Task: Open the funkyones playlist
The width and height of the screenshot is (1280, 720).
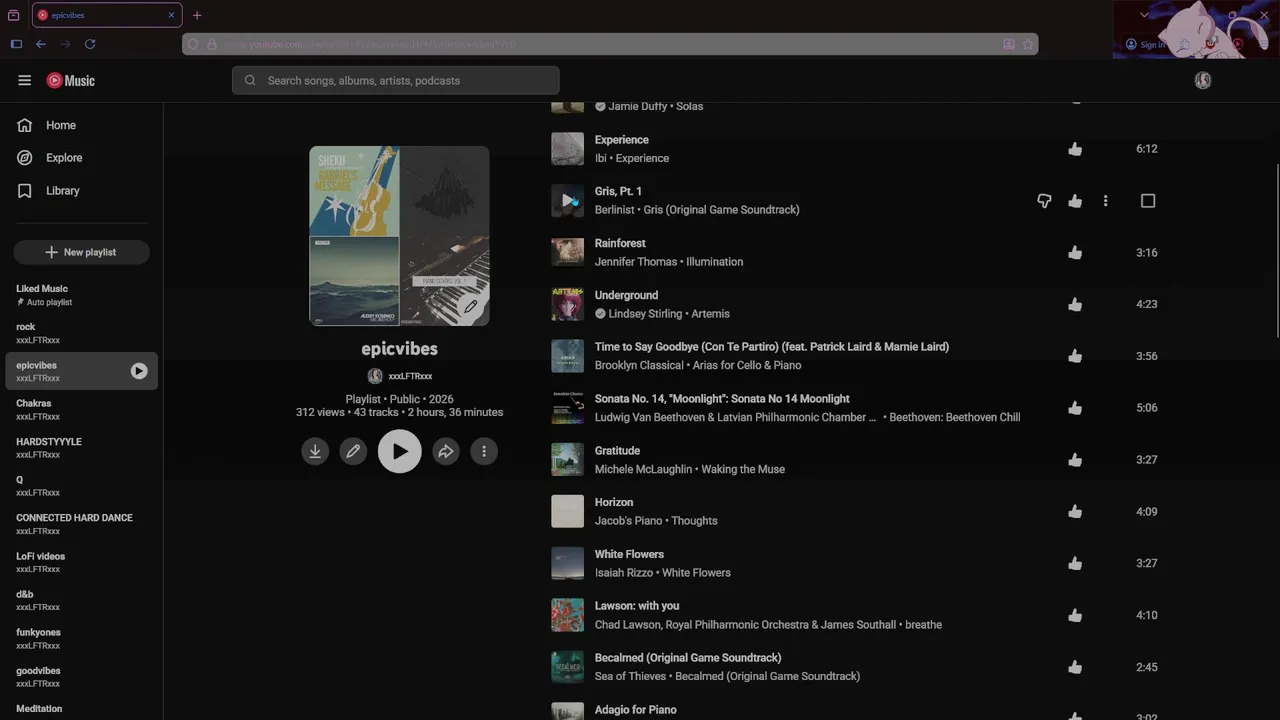Action: point(81,639)
